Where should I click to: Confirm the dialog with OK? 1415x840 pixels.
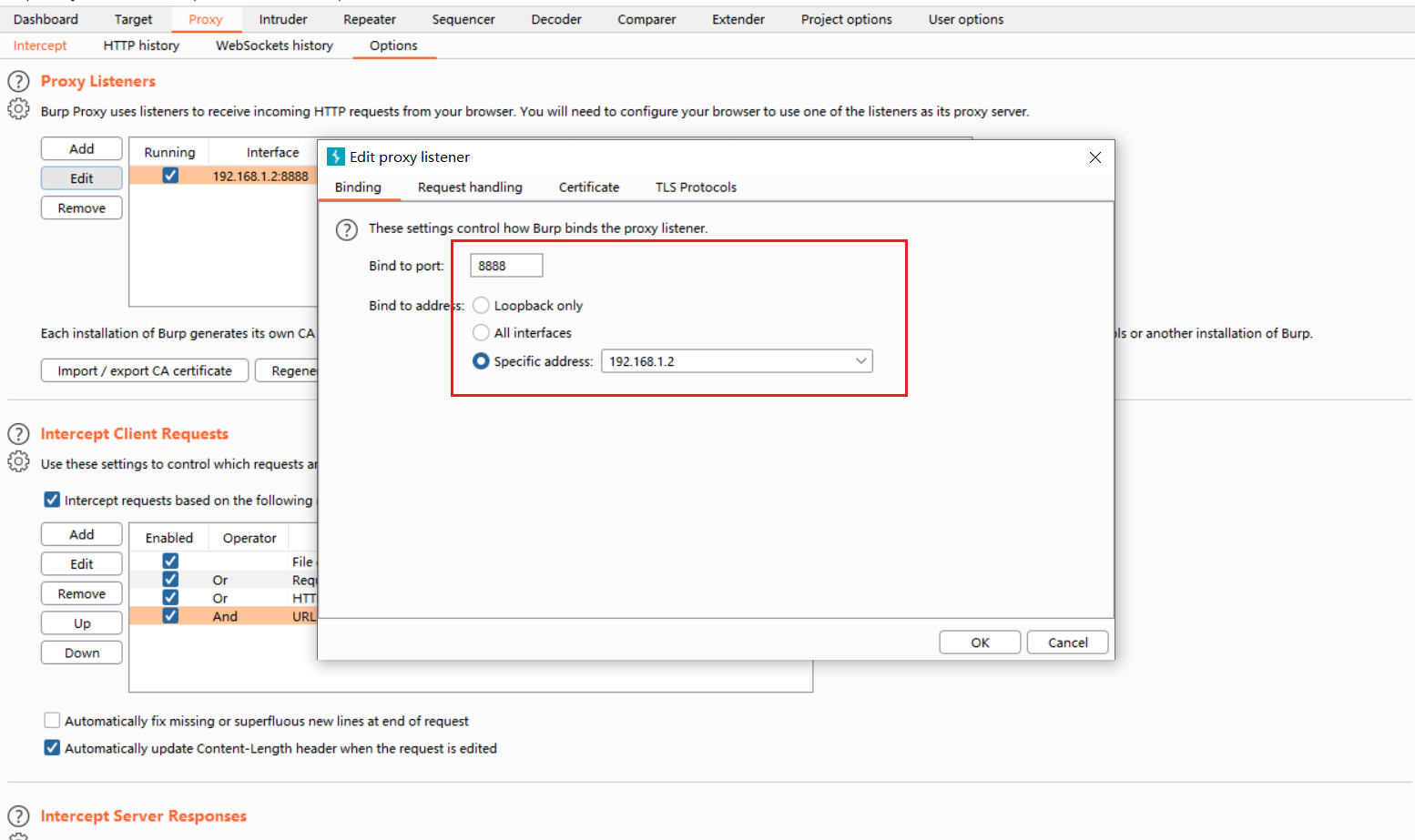[x=980, y=643]
